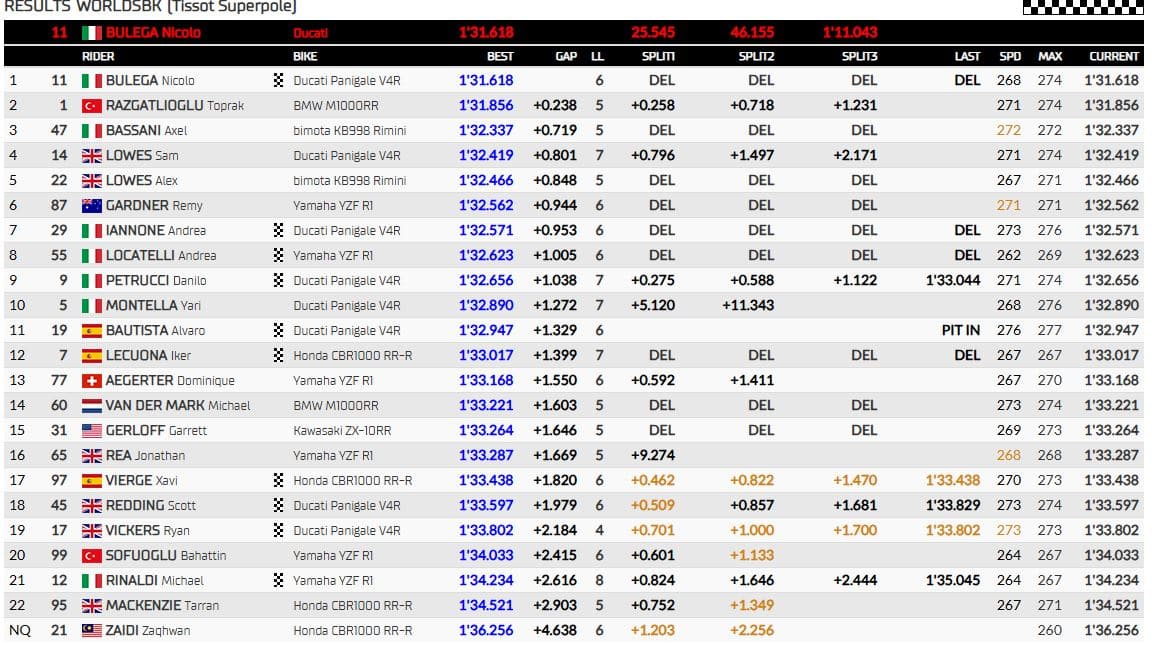1155x645 pixels.
Task: Click the LL column header
Action: coord(597,56)
